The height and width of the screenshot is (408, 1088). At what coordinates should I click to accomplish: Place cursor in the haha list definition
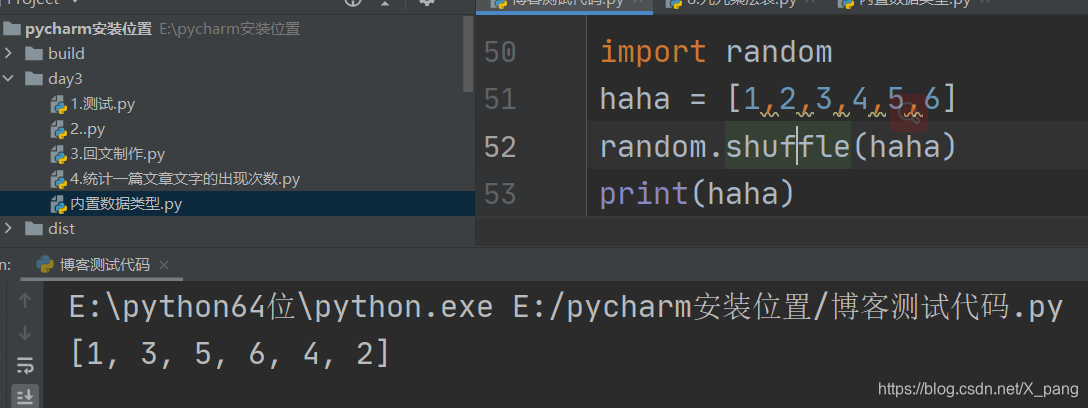click(779, 100)
